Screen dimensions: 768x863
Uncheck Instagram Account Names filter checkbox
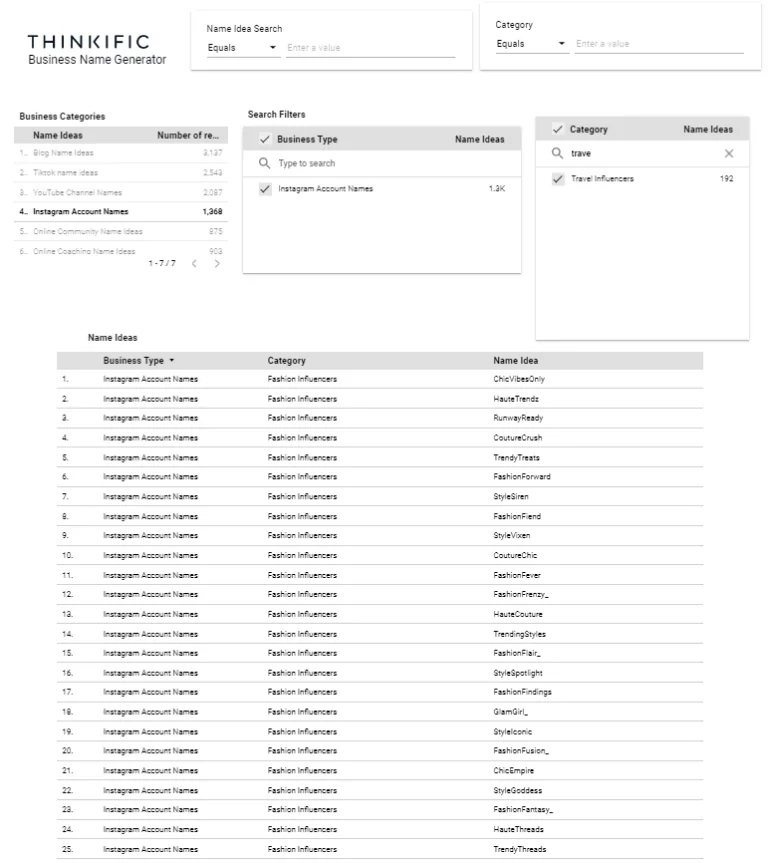tap(265, 189)
